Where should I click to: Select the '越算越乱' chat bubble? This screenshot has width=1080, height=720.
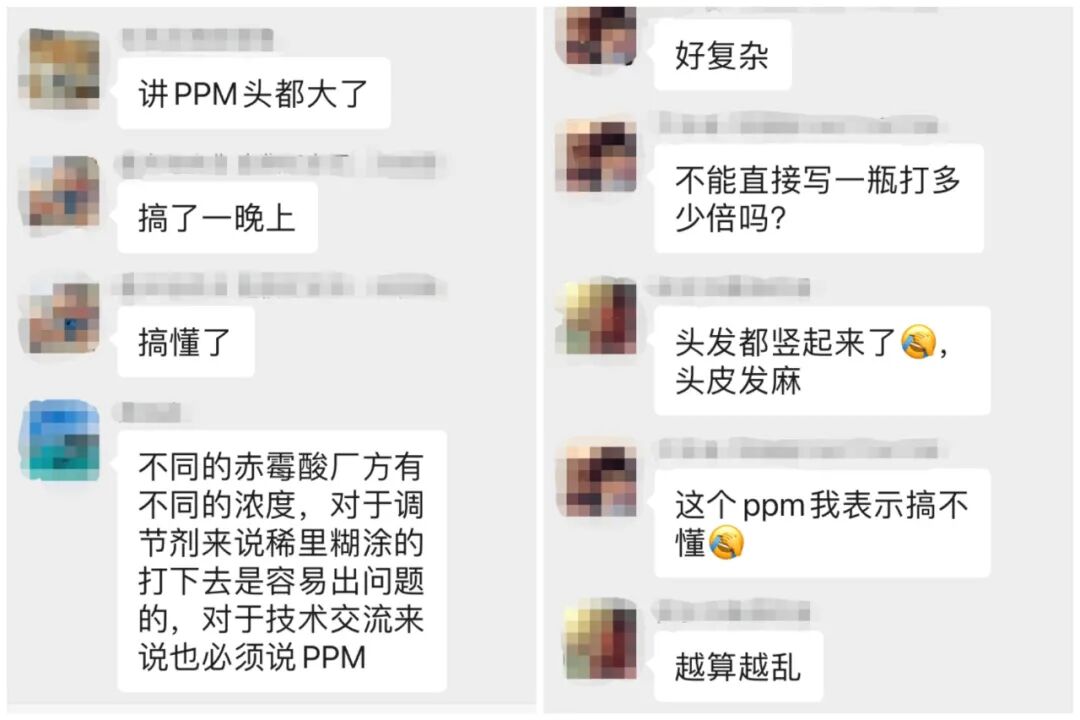[738, 666]
